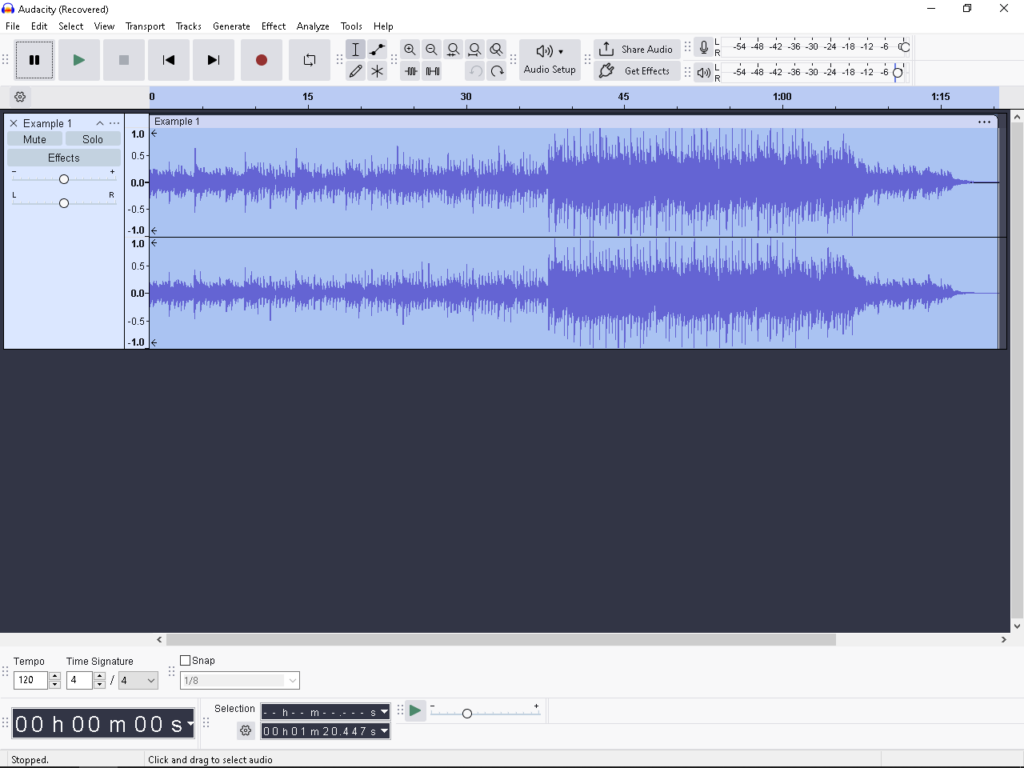Open the Audio Setup dropdown

(x=549, y=60)
